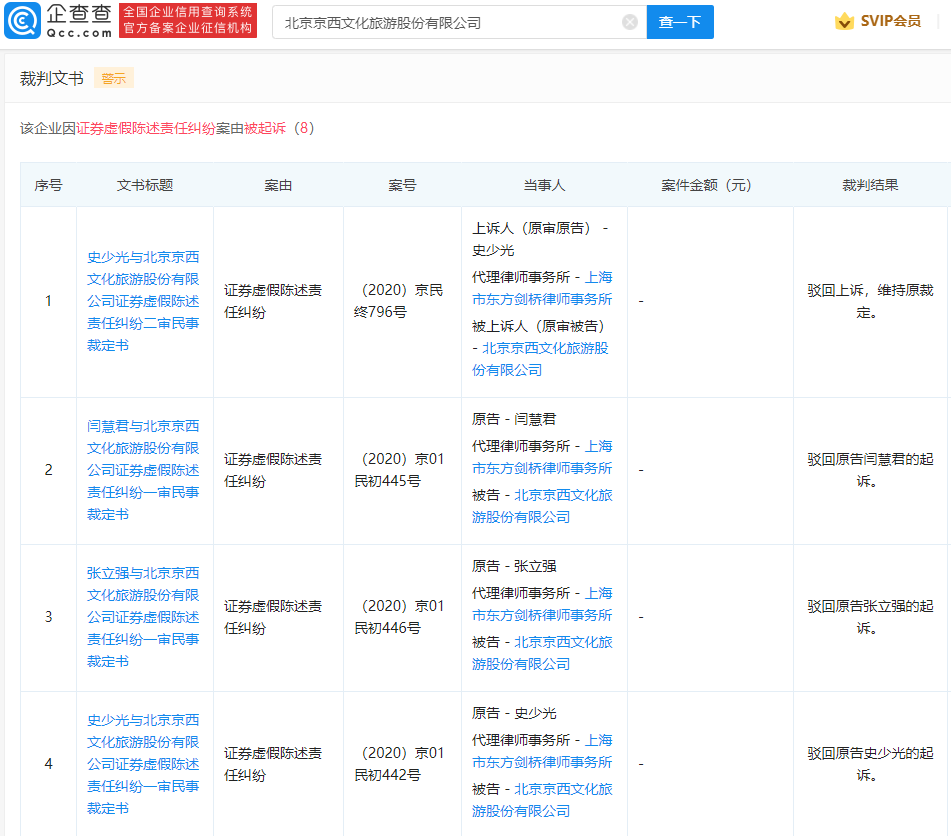Image resolution: width=951 pixels, height=836 pixels.
Task: Open defendant 北京京西文化旅游股份有限公司 link in row 4
Action: (x=542, y=800)
